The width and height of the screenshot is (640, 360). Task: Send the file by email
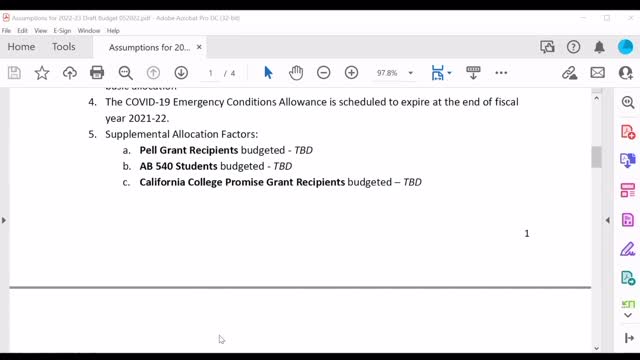(x=598, y=73)
